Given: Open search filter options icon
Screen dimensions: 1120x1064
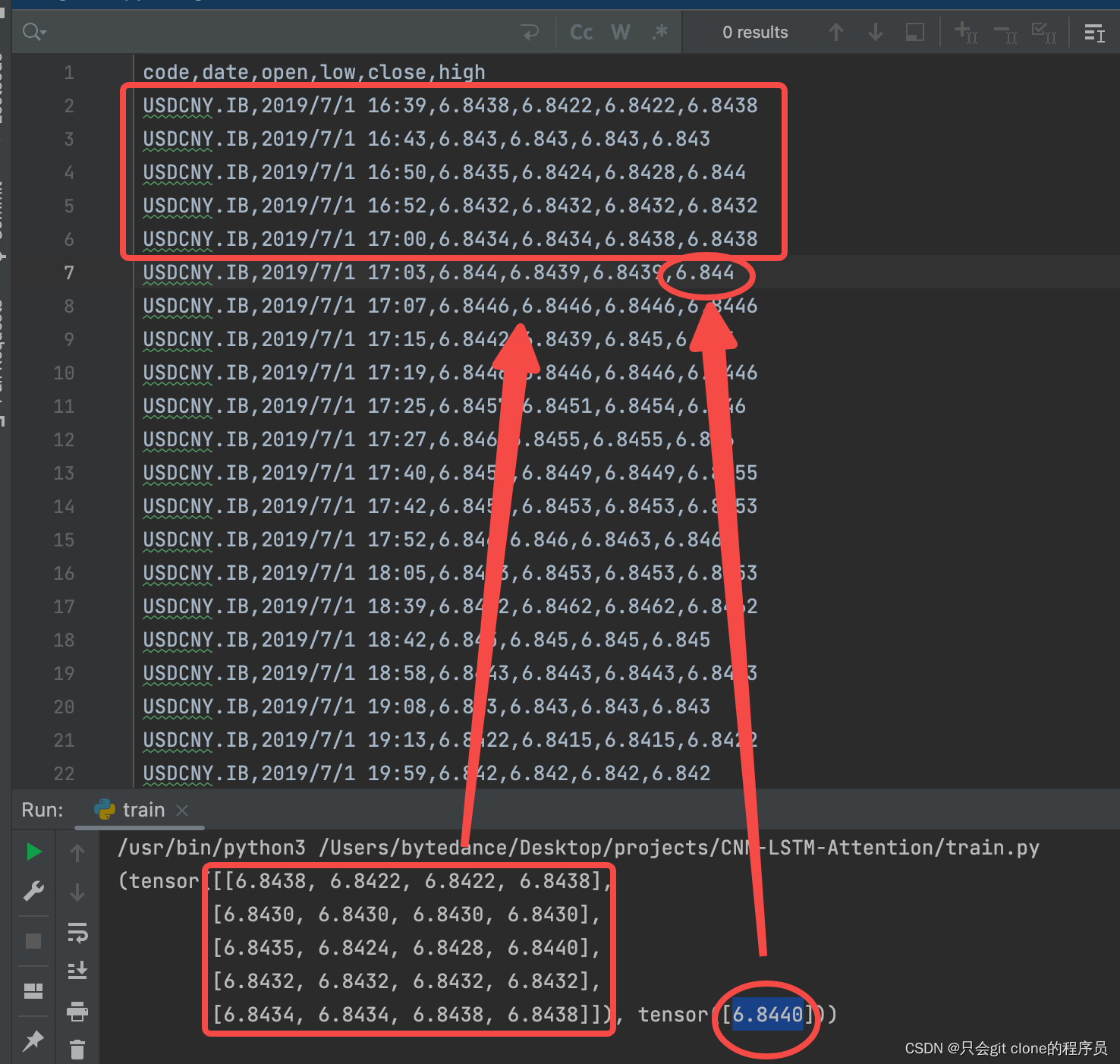Looking at the screenshot, I should [1094, 33].
